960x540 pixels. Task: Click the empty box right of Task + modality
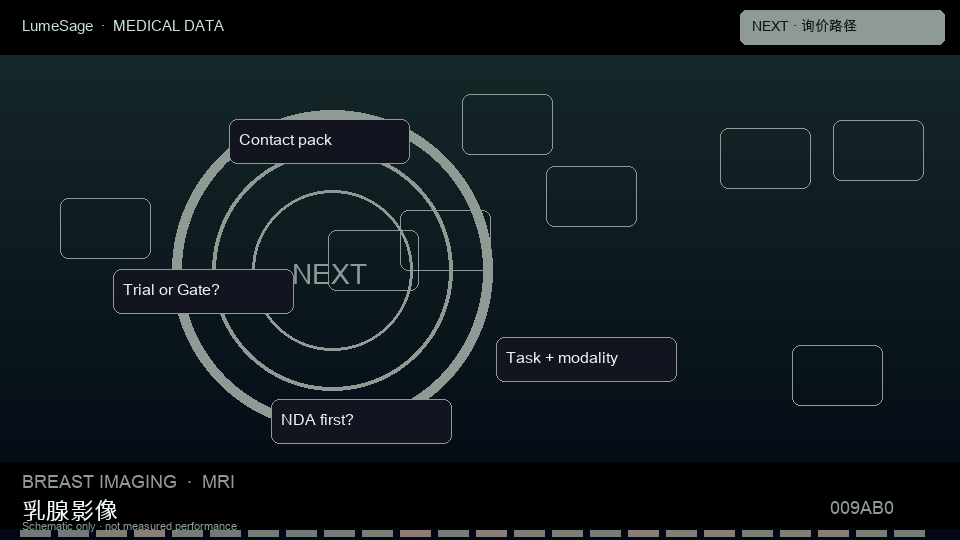point(837,375)
